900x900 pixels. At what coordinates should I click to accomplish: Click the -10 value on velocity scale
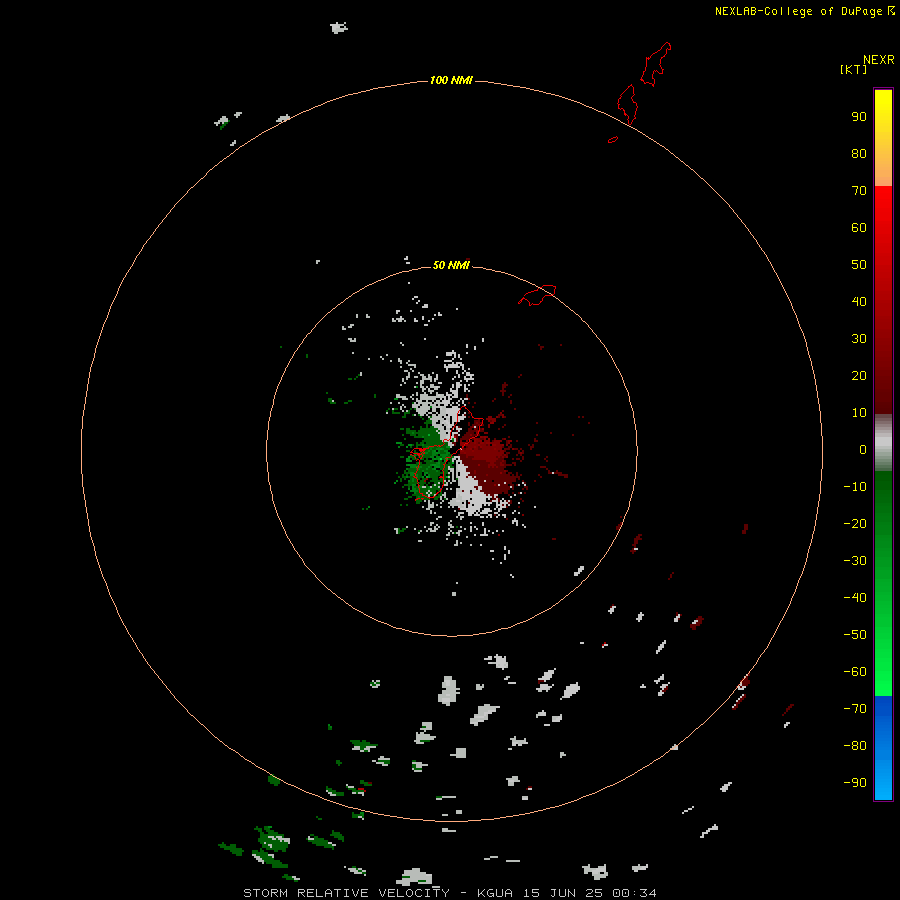(x=855, y=487)
